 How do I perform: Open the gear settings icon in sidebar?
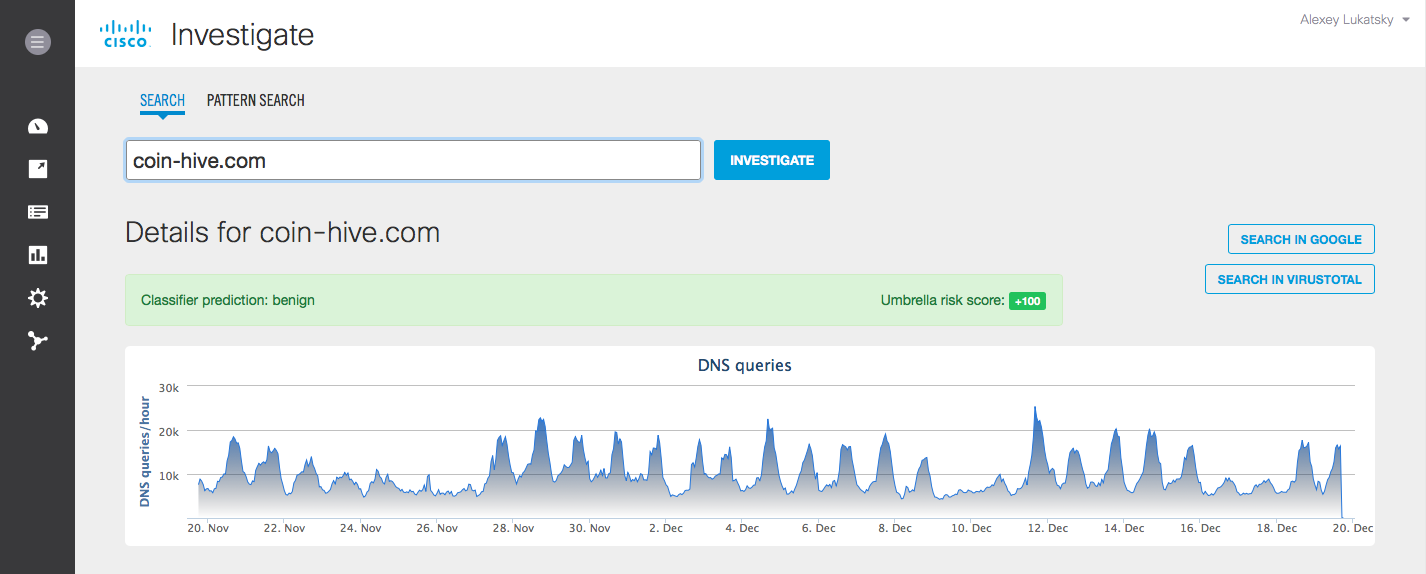pos(38,298)
